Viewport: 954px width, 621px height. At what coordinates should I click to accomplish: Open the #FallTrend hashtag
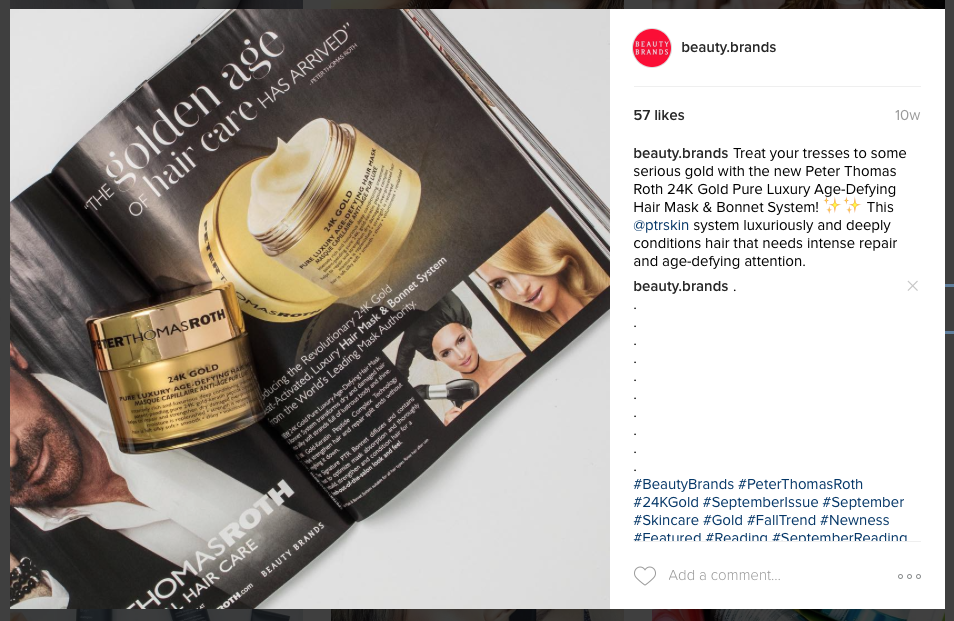click(x=781, y=521)
